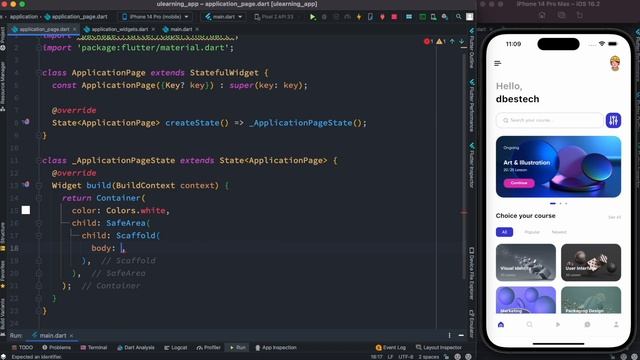640x360 pixels.
Task: Go to previous highlighted error arrow
Action: (x=452, y=41)
